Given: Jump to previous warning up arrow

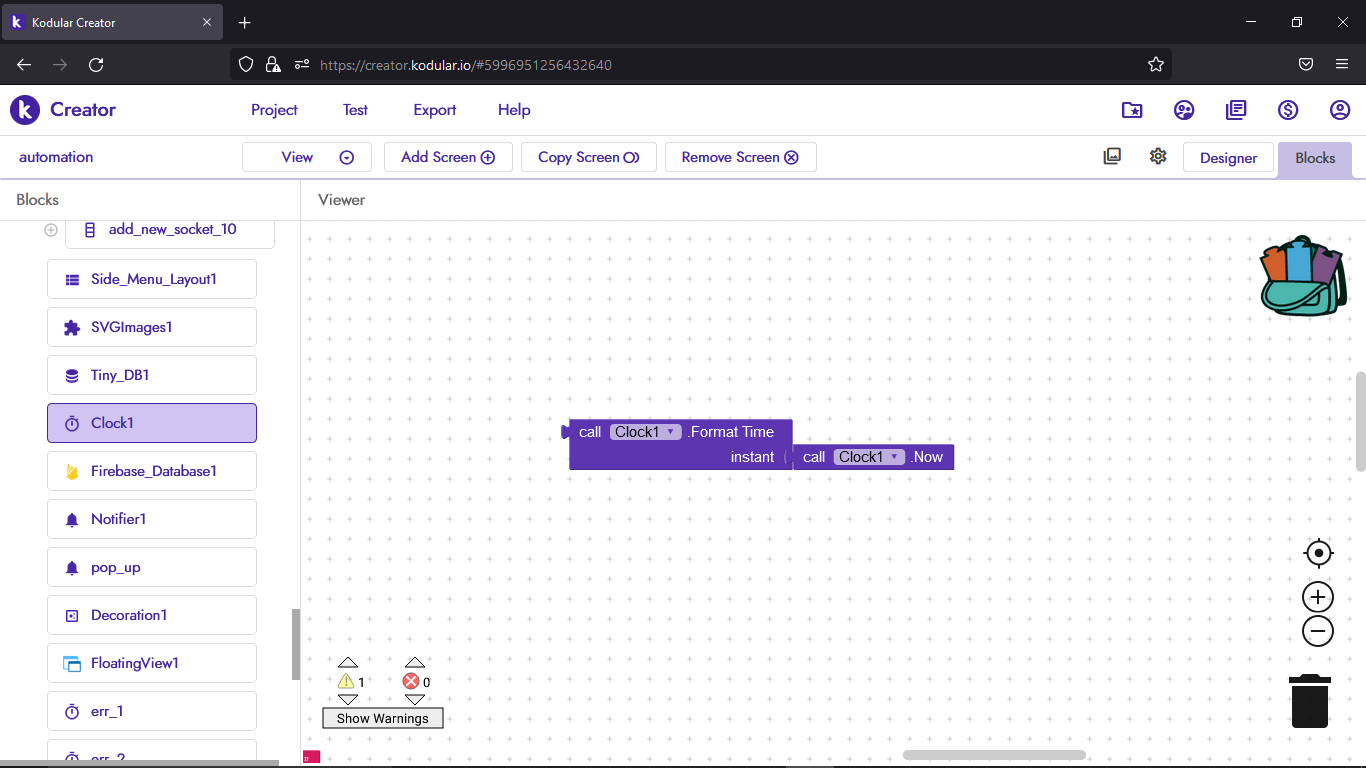Looking at the screenshot, I should coord(348,662).
